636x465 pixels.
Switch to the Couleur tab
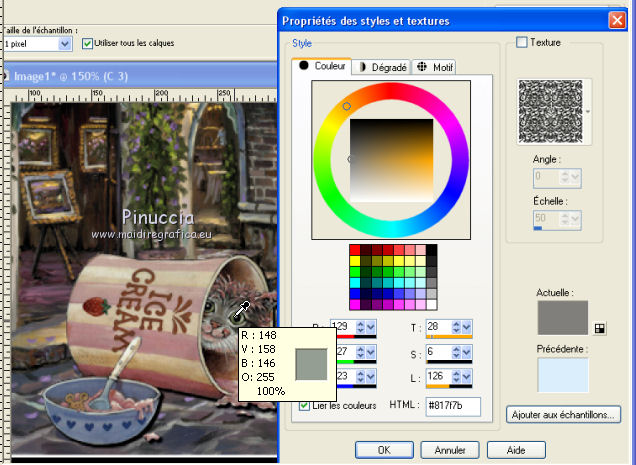pos(322,66)
